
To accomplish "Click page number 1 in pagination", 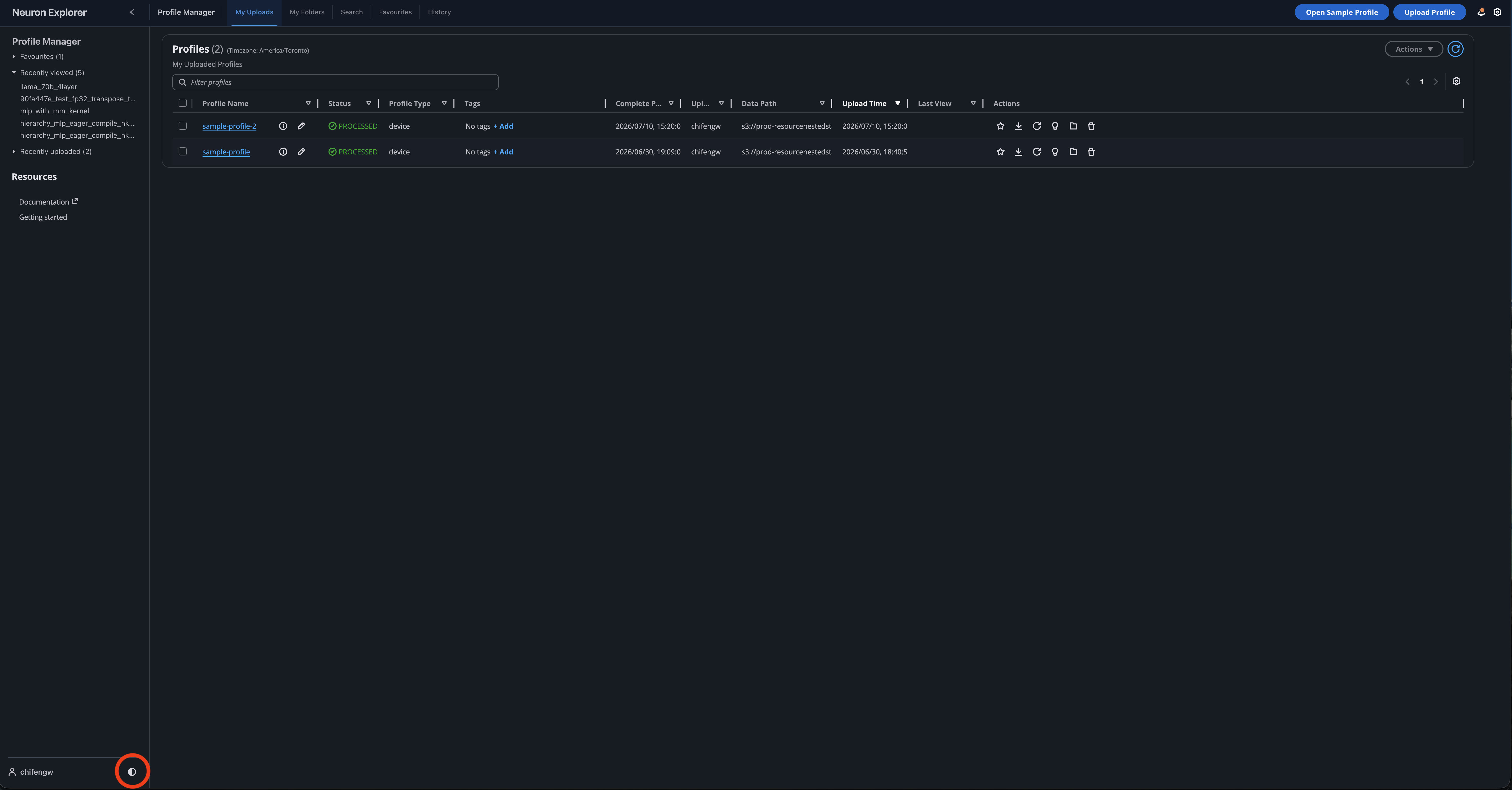I will coord(1421,82).
